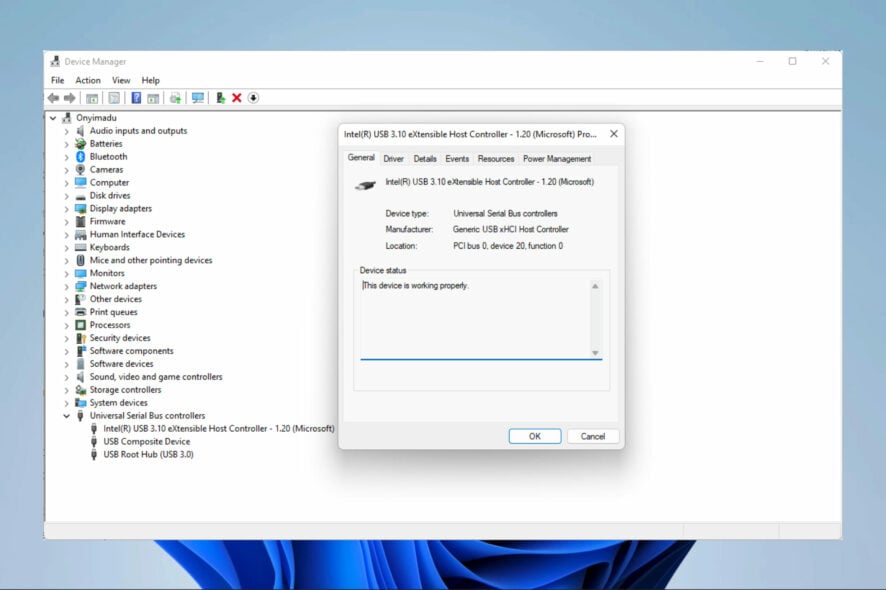Click the green-arrow device icon beside the red X
Image resolution: width=886 pixels, height=590 pixels.
220,98
